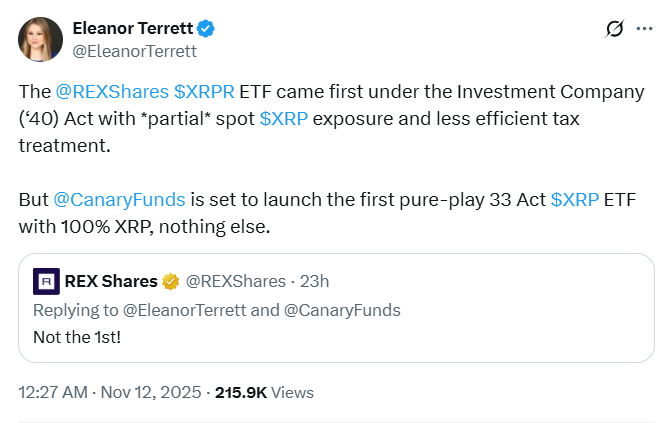Open the three-dot More options menu
The width and height of the screenshot is (670, 423).
tap(645, 30)
